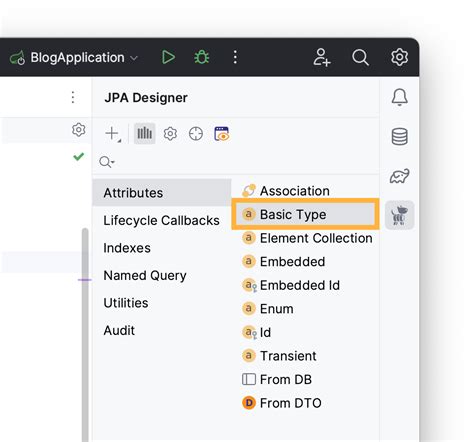The width and height of the screenshot is (474, 442).
Task: Select the Named Query category
Action: [x=162, y=275]
